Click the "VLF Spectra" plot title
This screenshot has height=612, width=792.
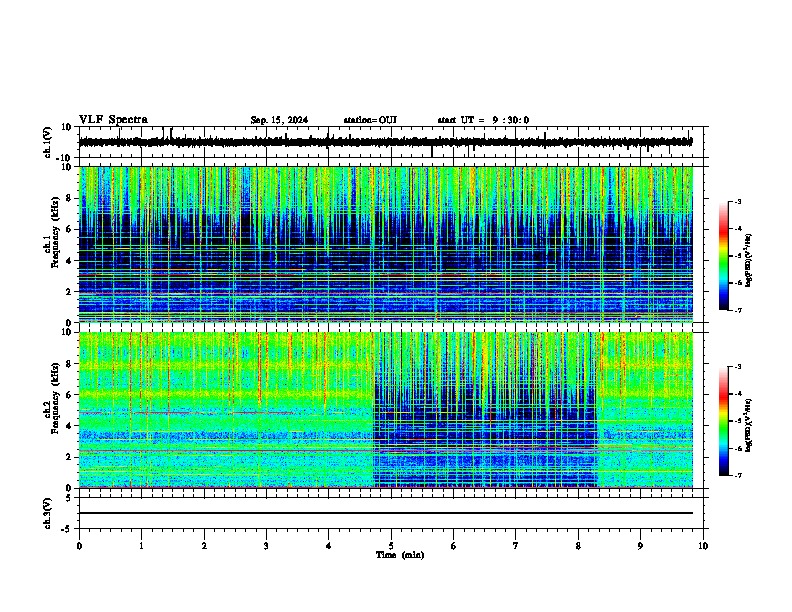113,119
